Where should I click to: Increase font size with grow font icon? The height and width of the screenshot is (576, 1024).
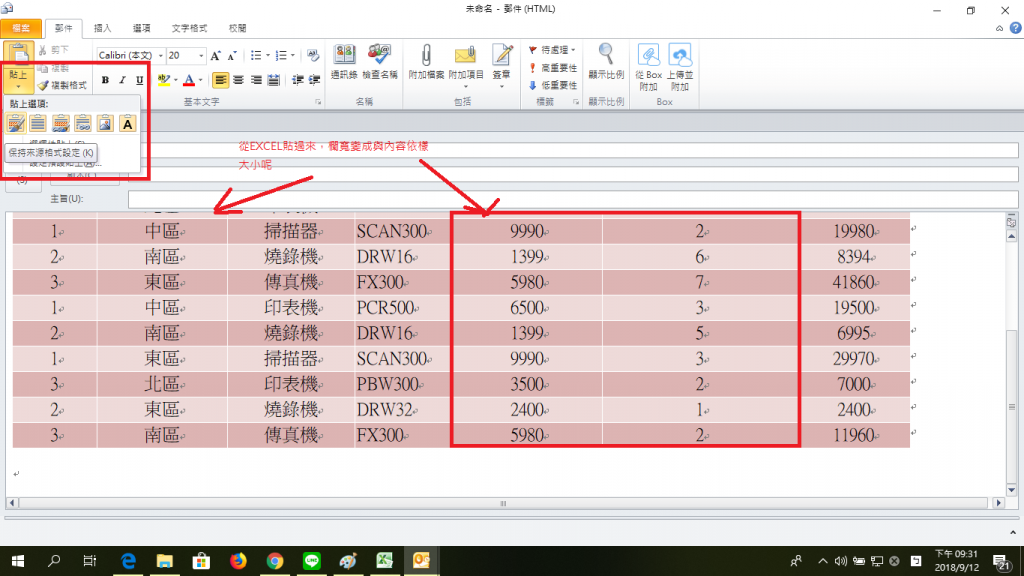tap(216, 56)
